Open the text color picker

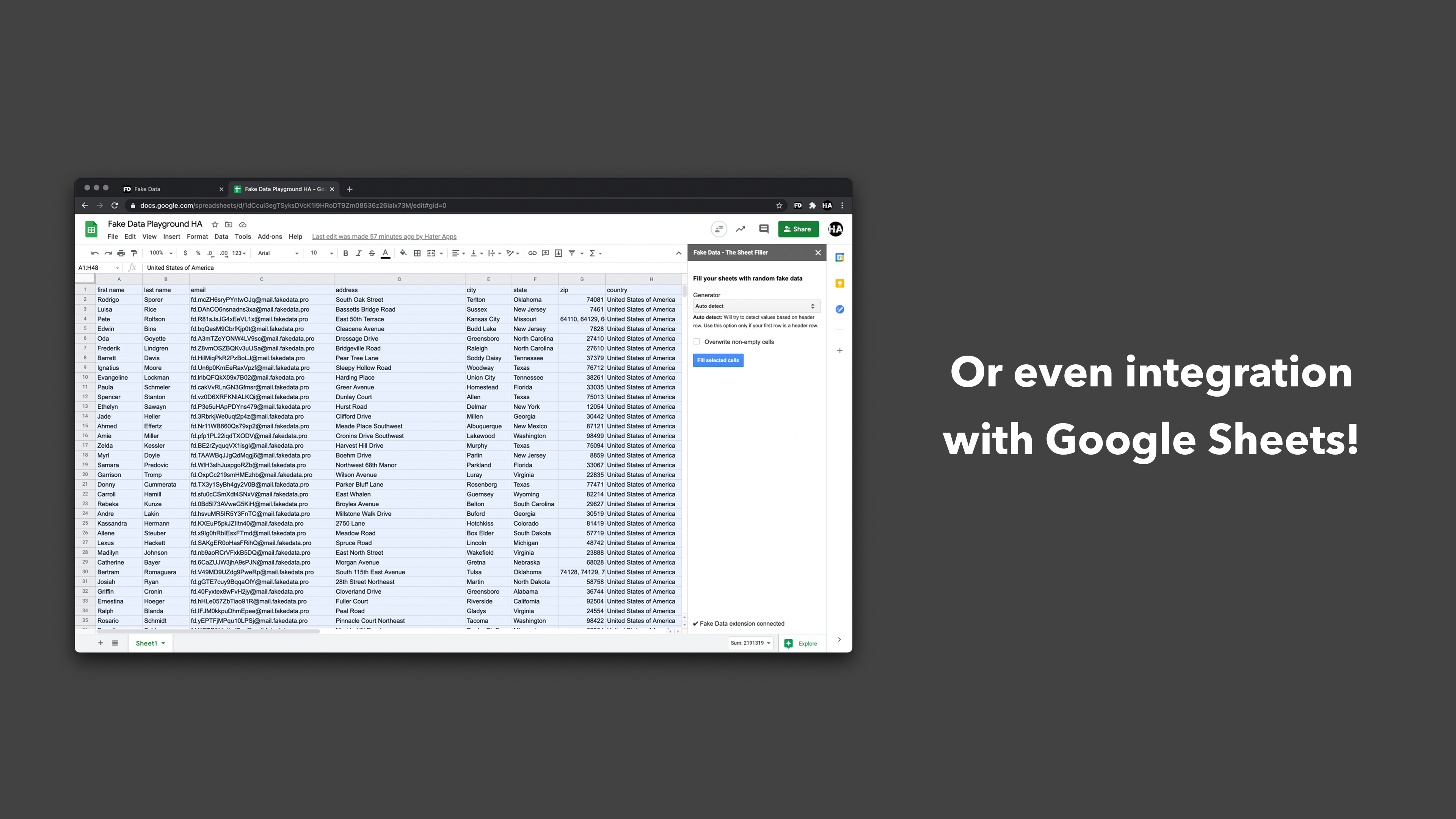point(385,253)
